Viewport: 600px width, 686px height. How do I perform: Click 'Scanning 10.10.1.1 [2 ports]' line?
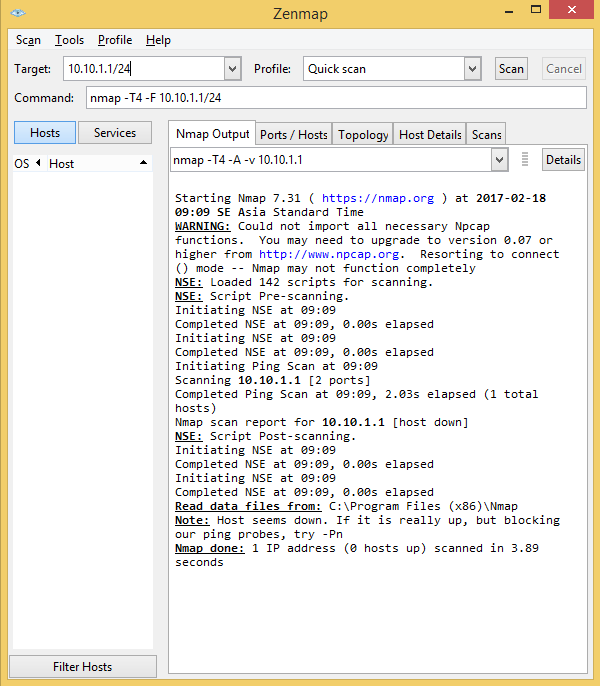[273, 380]
